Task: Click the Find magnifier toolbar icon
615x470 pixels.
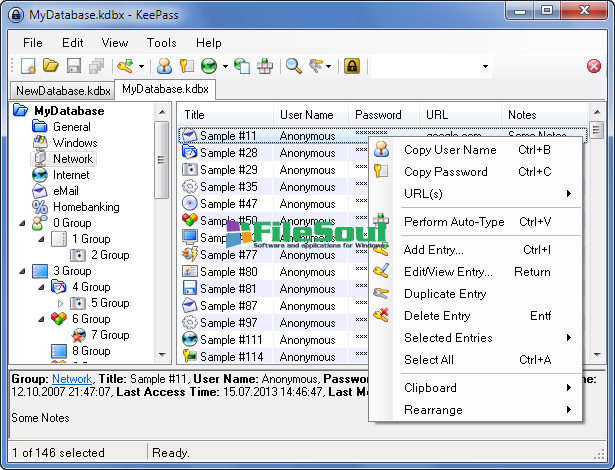Action: pyautogui.click(x=294, y=66)
